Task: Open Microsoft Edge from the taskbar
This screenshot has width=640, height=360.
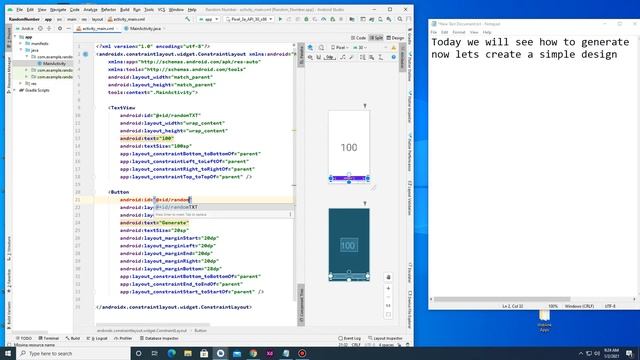Action: tap(171, 353)
